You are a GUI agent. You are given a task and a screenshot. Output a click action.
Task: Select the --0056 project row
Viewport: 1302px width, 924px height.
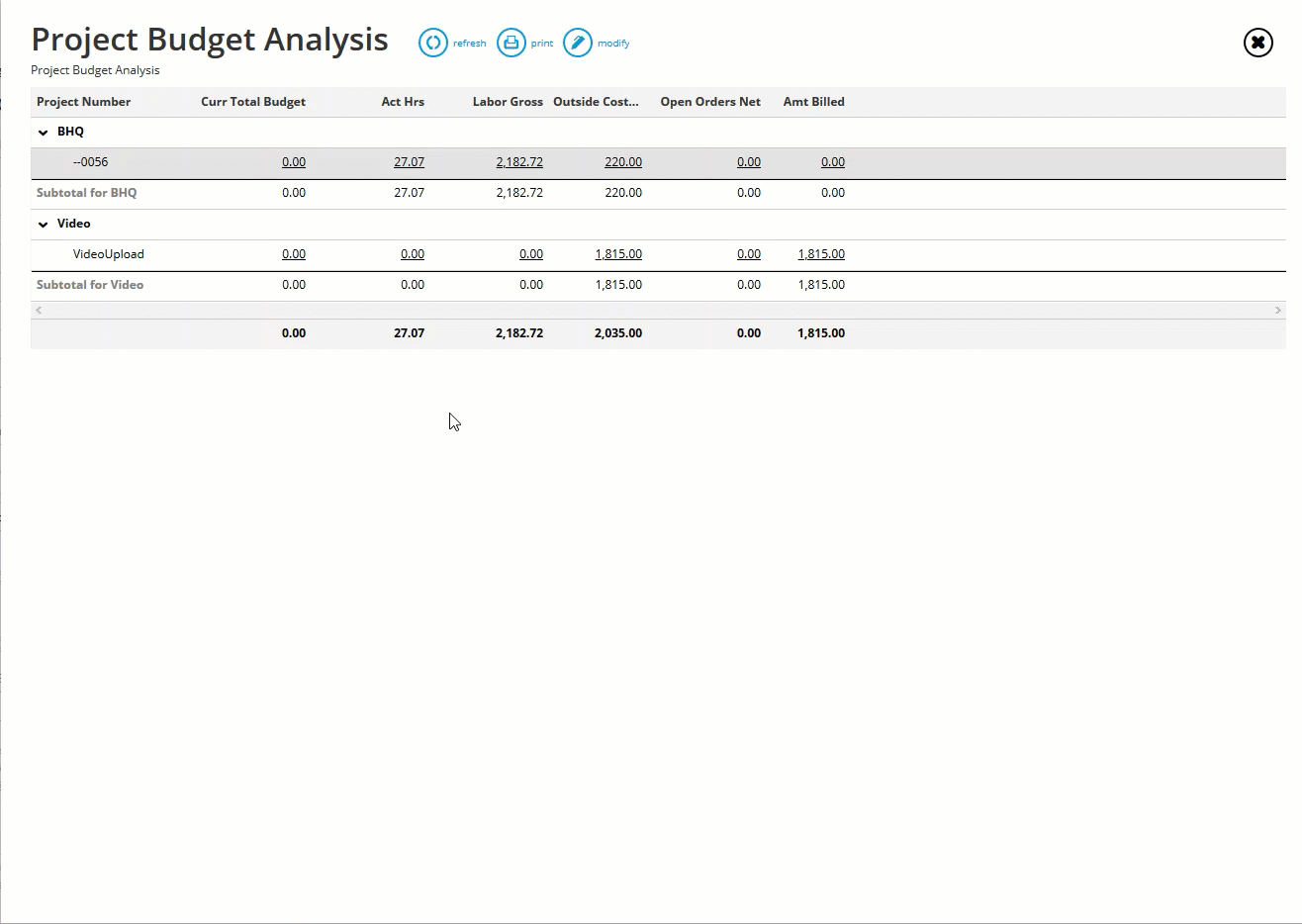coord(658,163)
